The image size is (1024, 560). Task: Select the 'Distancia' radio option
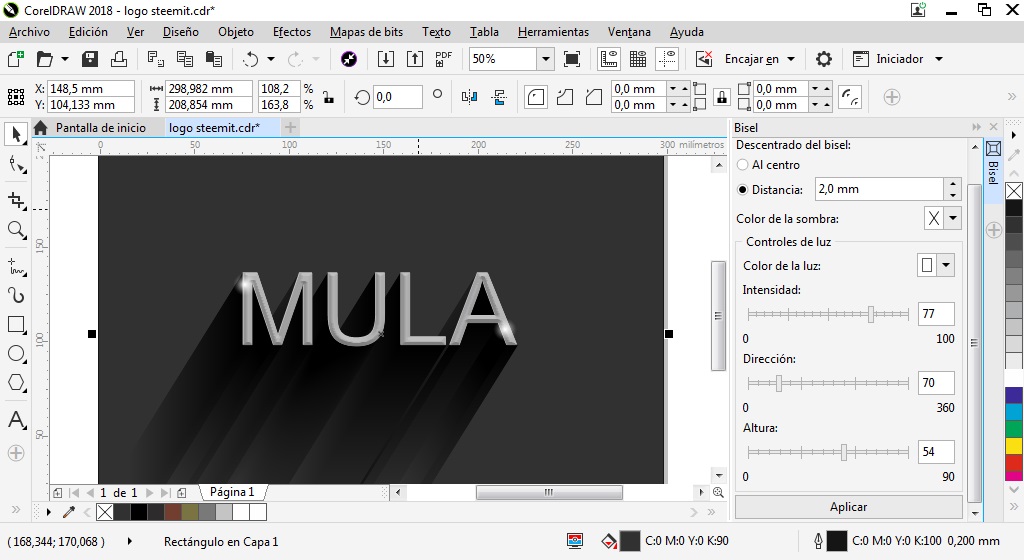pos(742,190)
